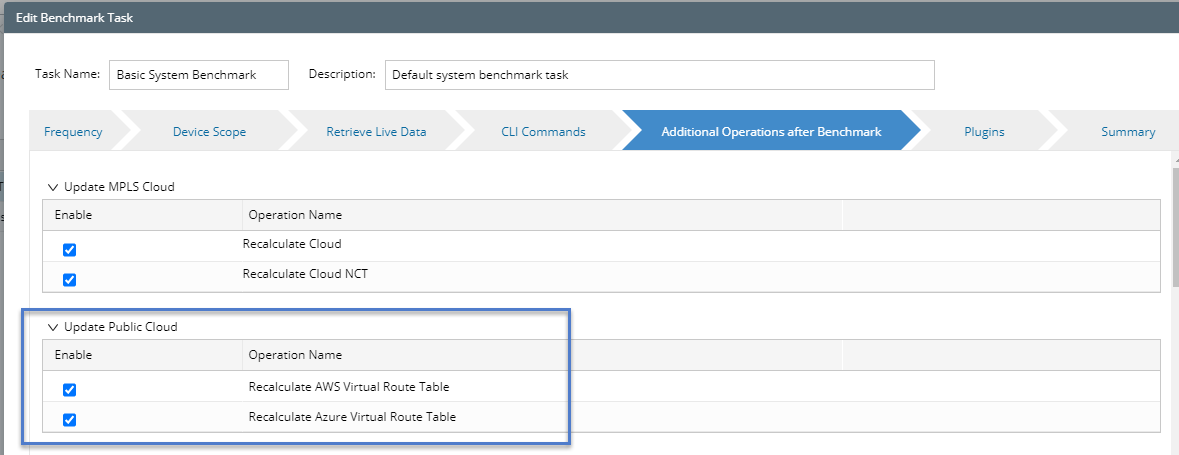Switch to the Frequency tab
The height and width of the screenshot is (455, 1179).
click(x=73, y=132)
